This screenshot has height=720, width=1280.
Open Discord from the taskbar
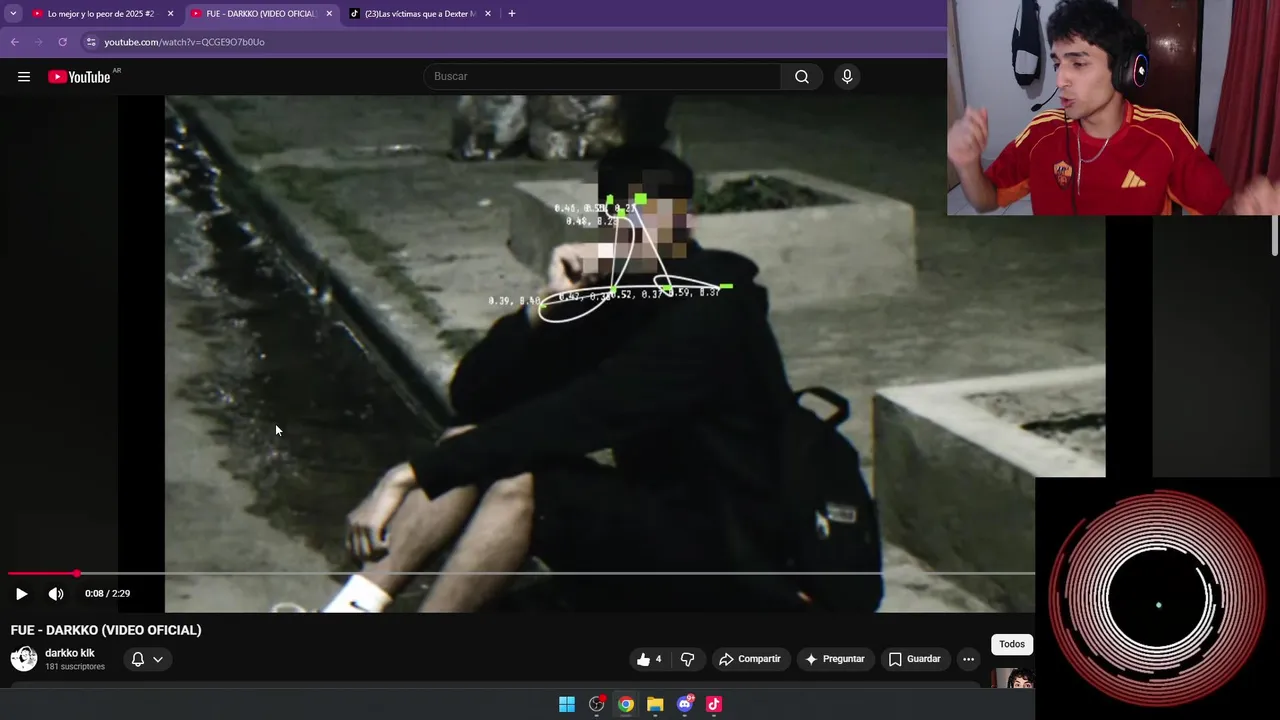click(x=685, y=704)
